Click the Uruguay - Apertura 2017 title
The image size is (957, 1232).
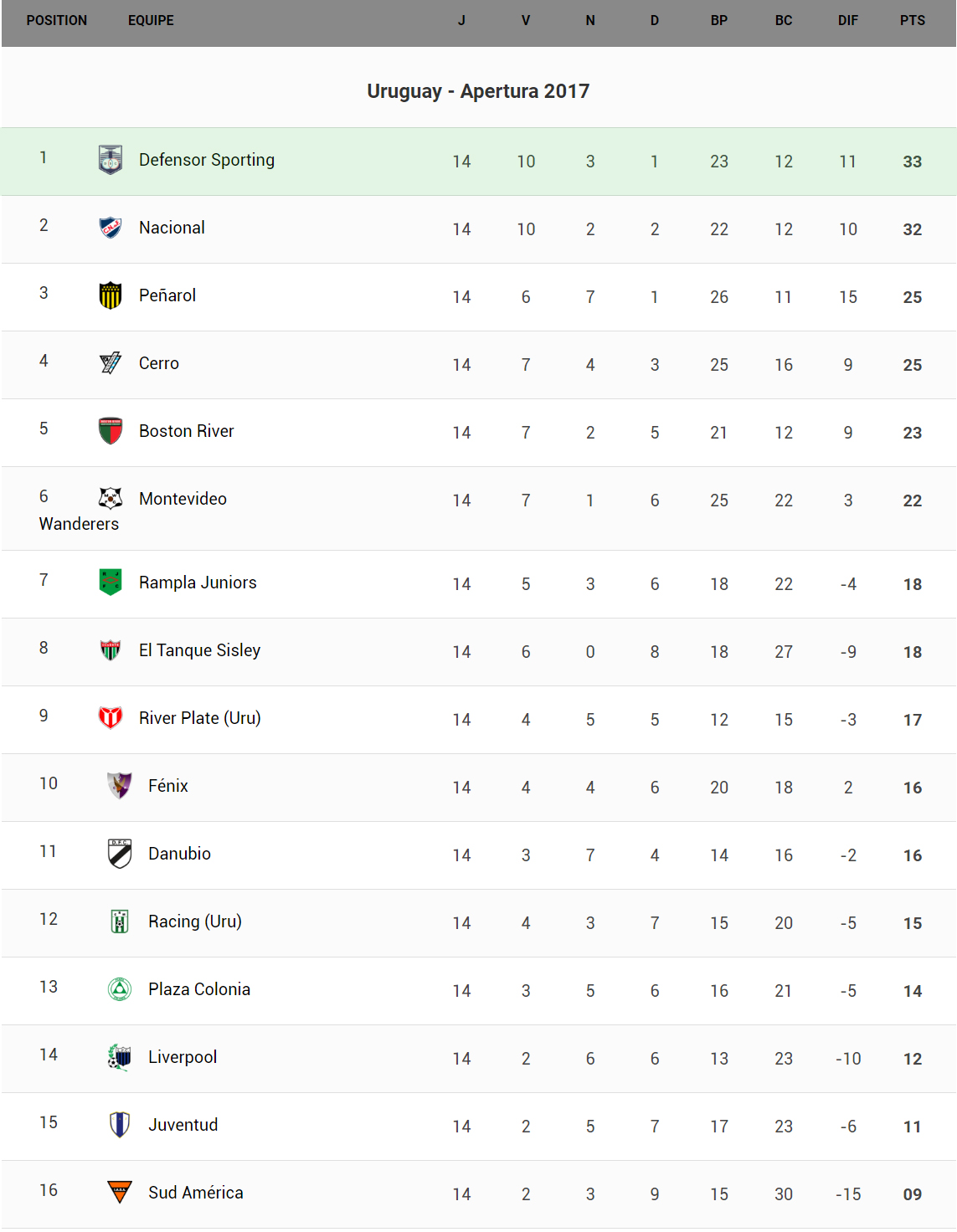pos(478,91)
